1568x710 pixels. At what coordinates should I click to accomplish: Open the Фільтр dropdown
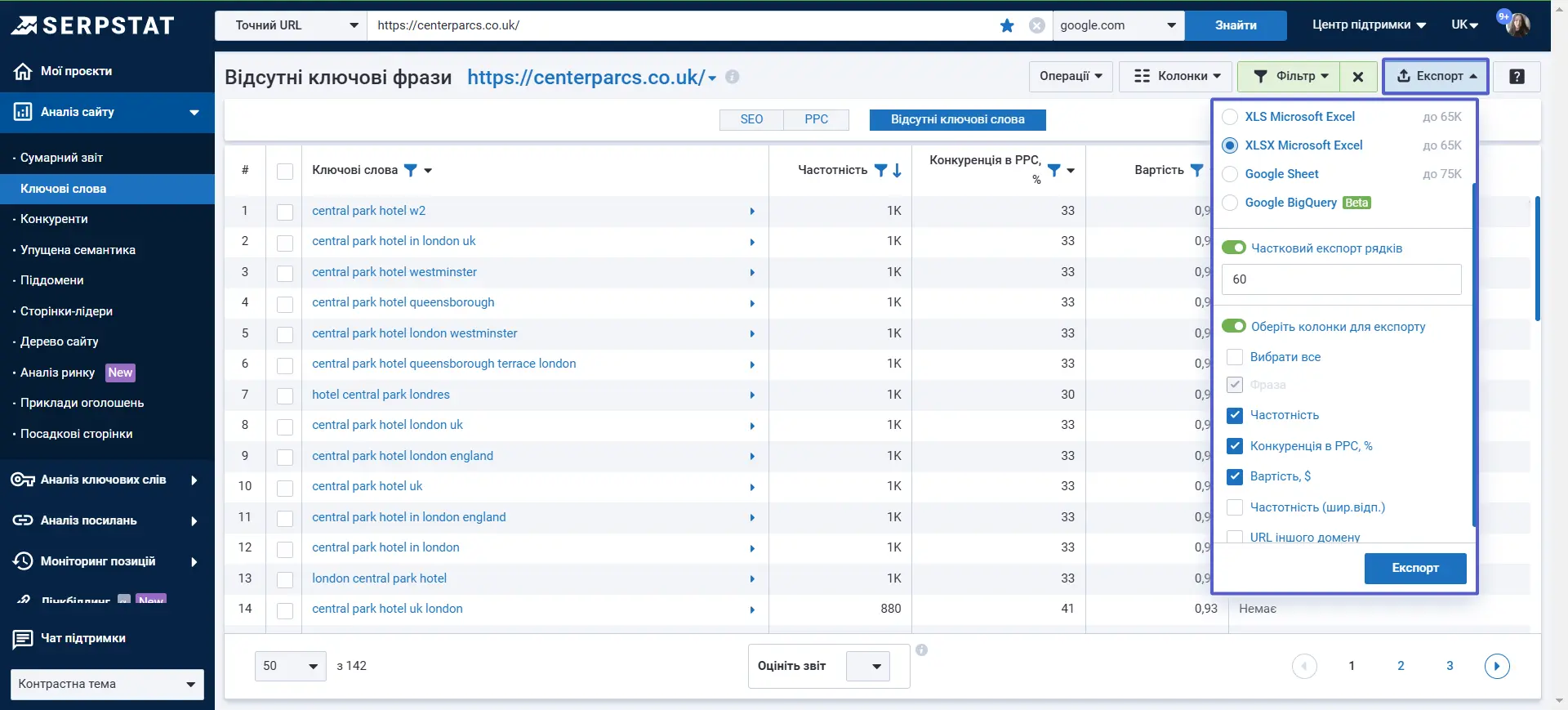1290,77
